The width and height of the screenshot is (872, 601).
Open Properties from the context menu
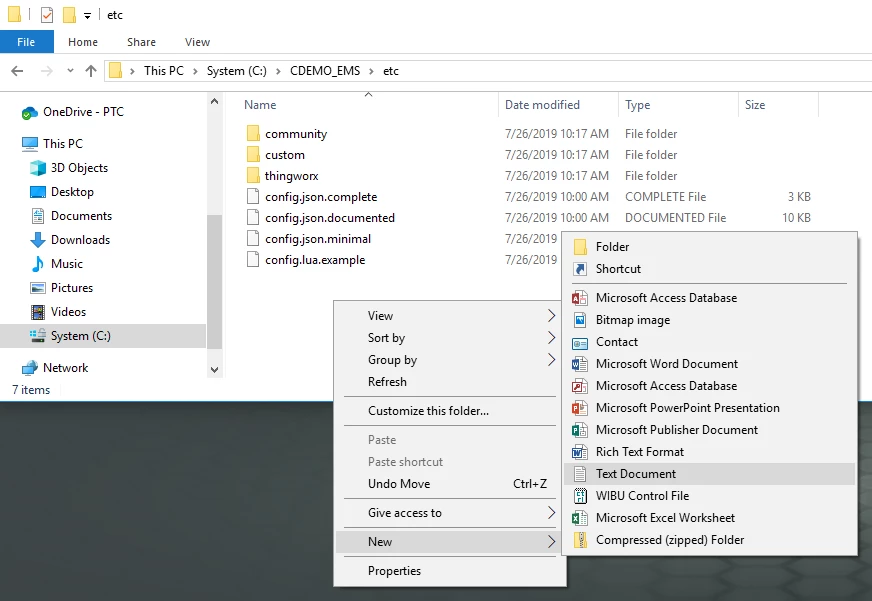coord(450,571)
